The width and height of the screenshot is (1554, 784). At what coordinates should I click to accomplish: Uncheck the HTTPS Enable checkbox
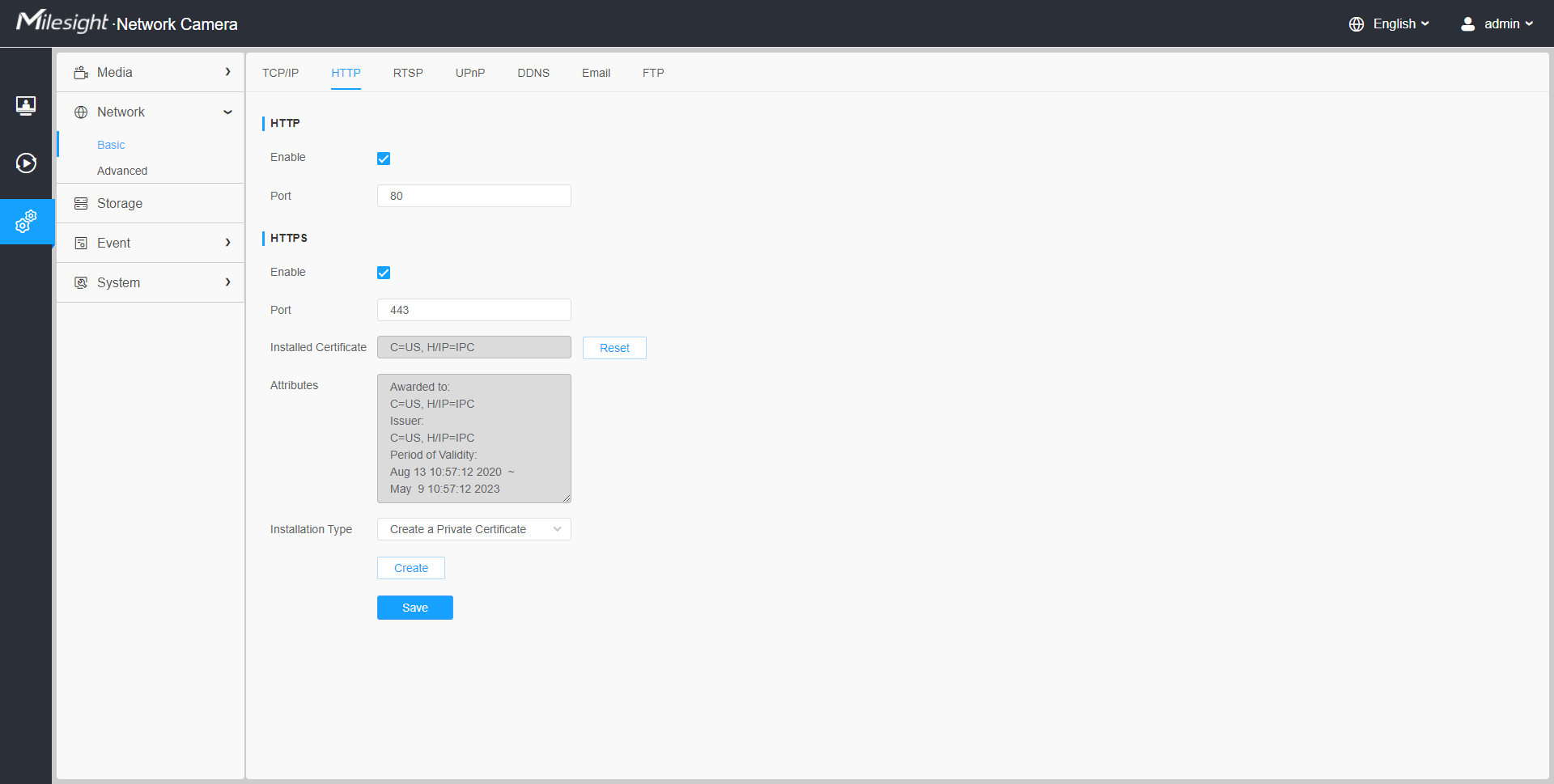coord(384,273)
